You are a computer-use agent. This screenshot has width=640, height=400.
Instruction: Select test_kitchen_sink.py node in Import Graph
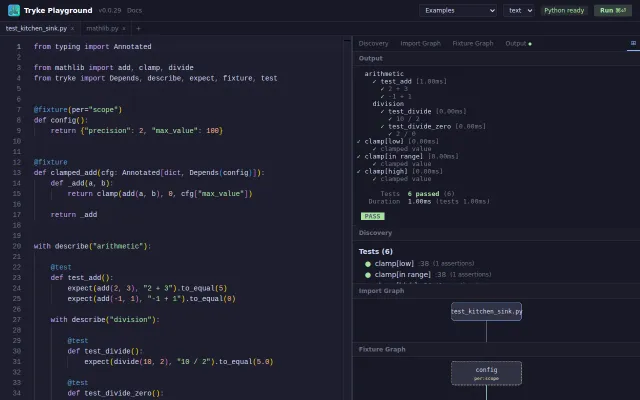pos(486,311)
